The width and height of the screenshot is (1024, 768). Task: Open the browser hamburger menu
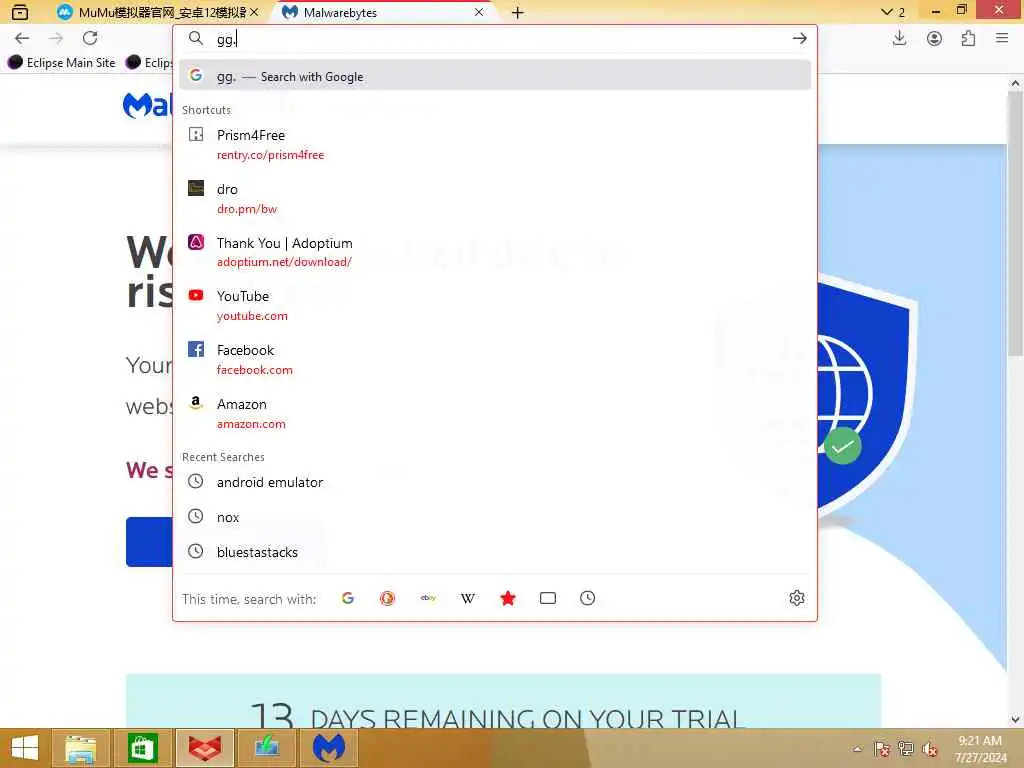(1002, 39)
